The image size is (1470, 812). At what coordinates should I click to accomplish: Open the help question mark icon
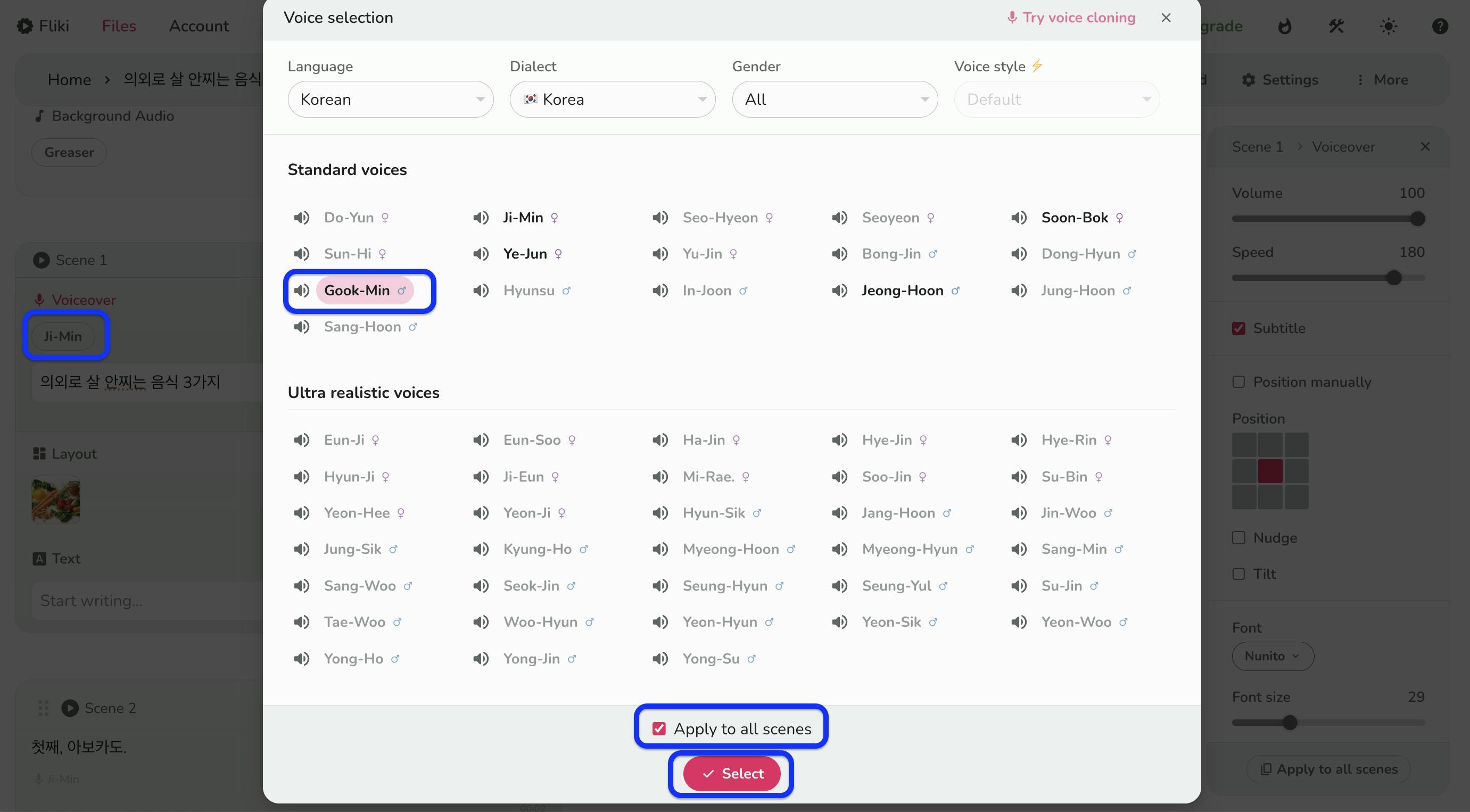1440,26
